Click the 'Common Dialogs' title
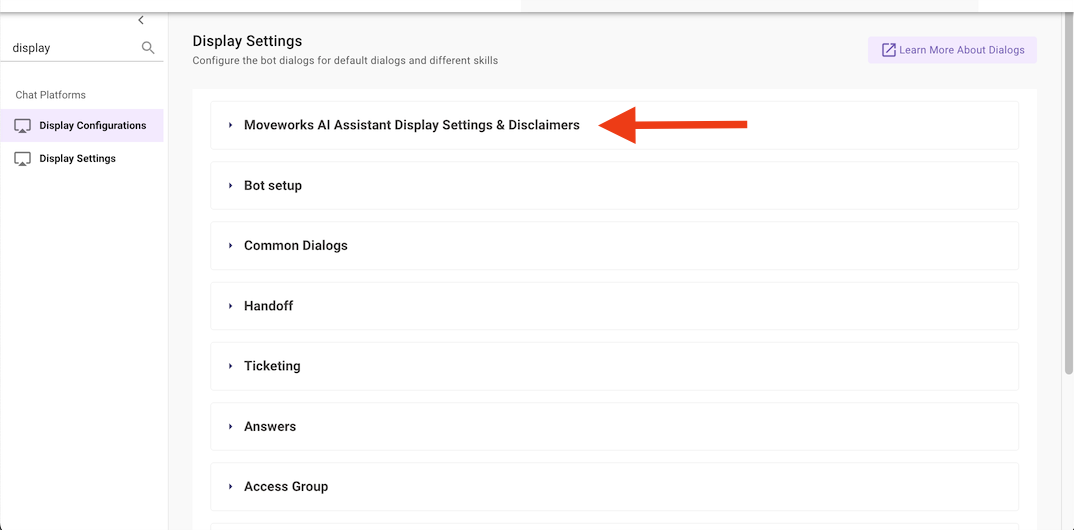The height and width of the screenshot is (530, 1074). [296, 245]
